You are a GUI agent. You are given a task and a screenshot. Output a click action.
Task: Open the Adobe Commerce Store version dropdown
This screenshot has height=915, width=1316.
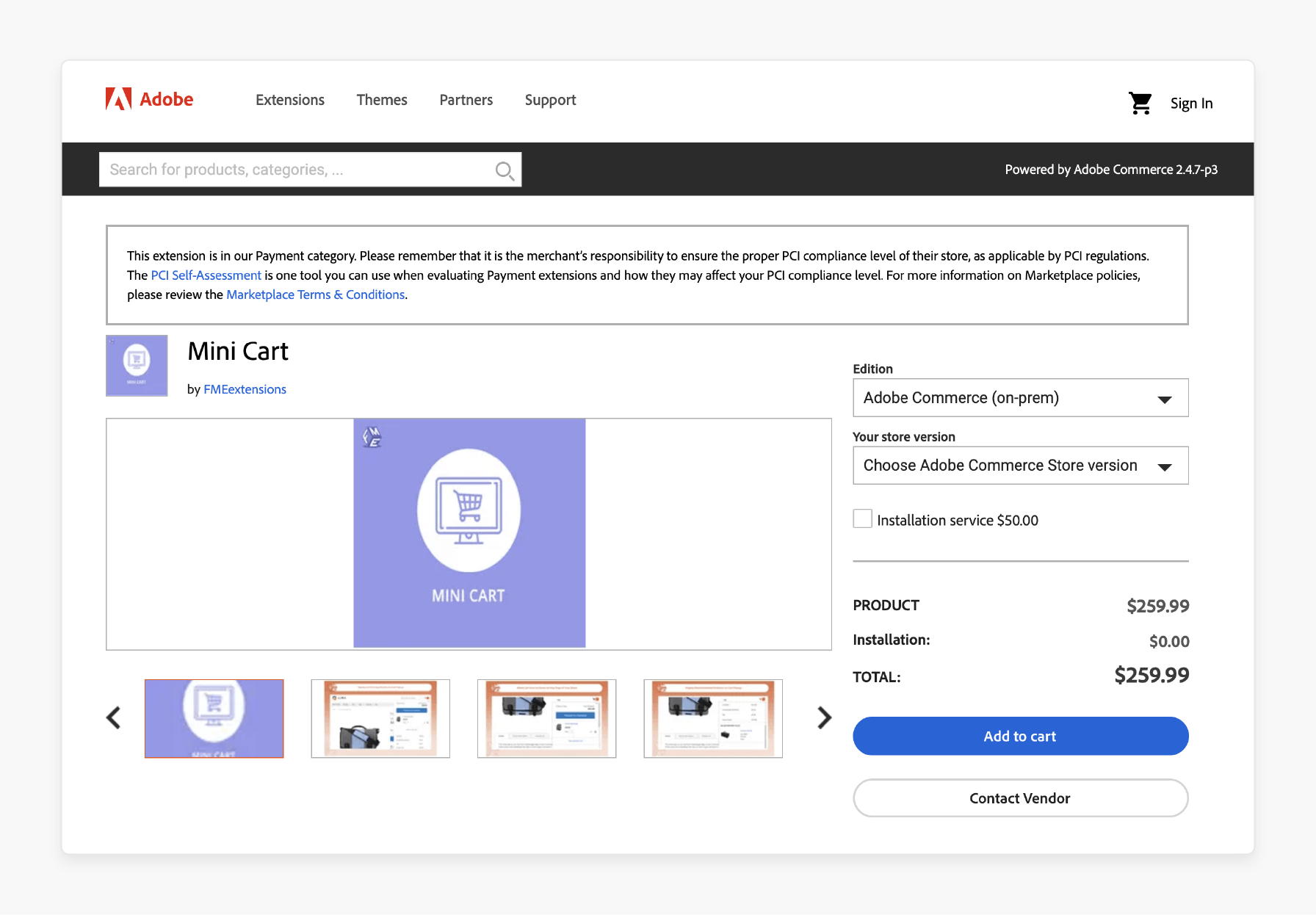pyautogui.click(x=1020, y=465)
